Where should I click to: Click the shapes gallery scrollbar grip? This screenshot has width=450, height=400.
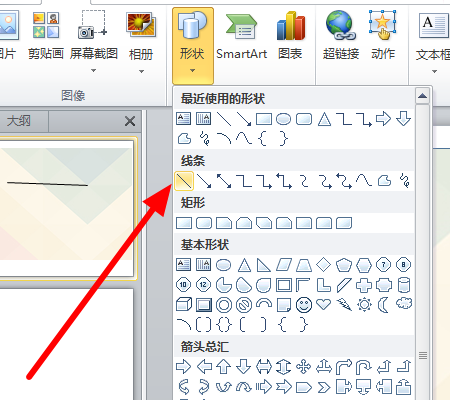pos(423,355)
